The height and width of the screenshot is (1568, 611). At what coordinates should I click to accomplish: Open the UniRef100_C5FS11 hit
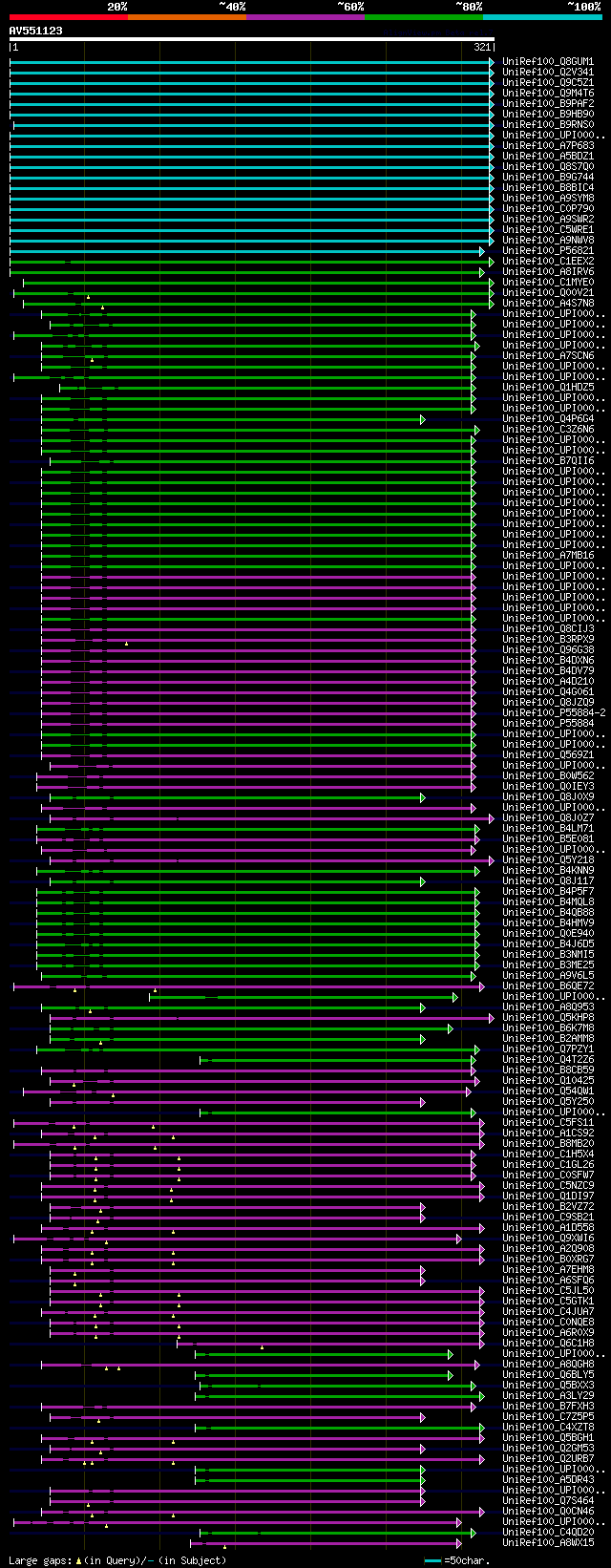coord(548,1123)
